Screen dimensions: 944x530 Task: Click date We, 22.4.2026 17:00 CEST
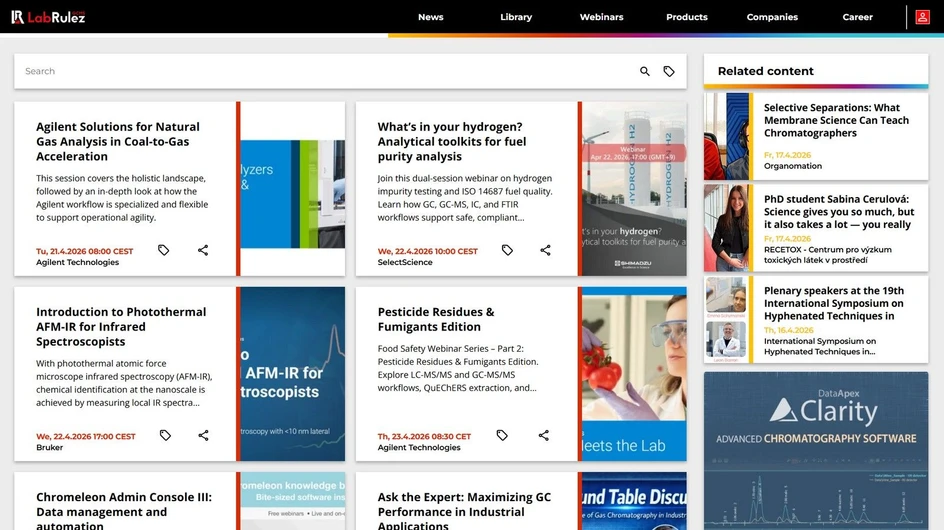(x=86, y=436)
